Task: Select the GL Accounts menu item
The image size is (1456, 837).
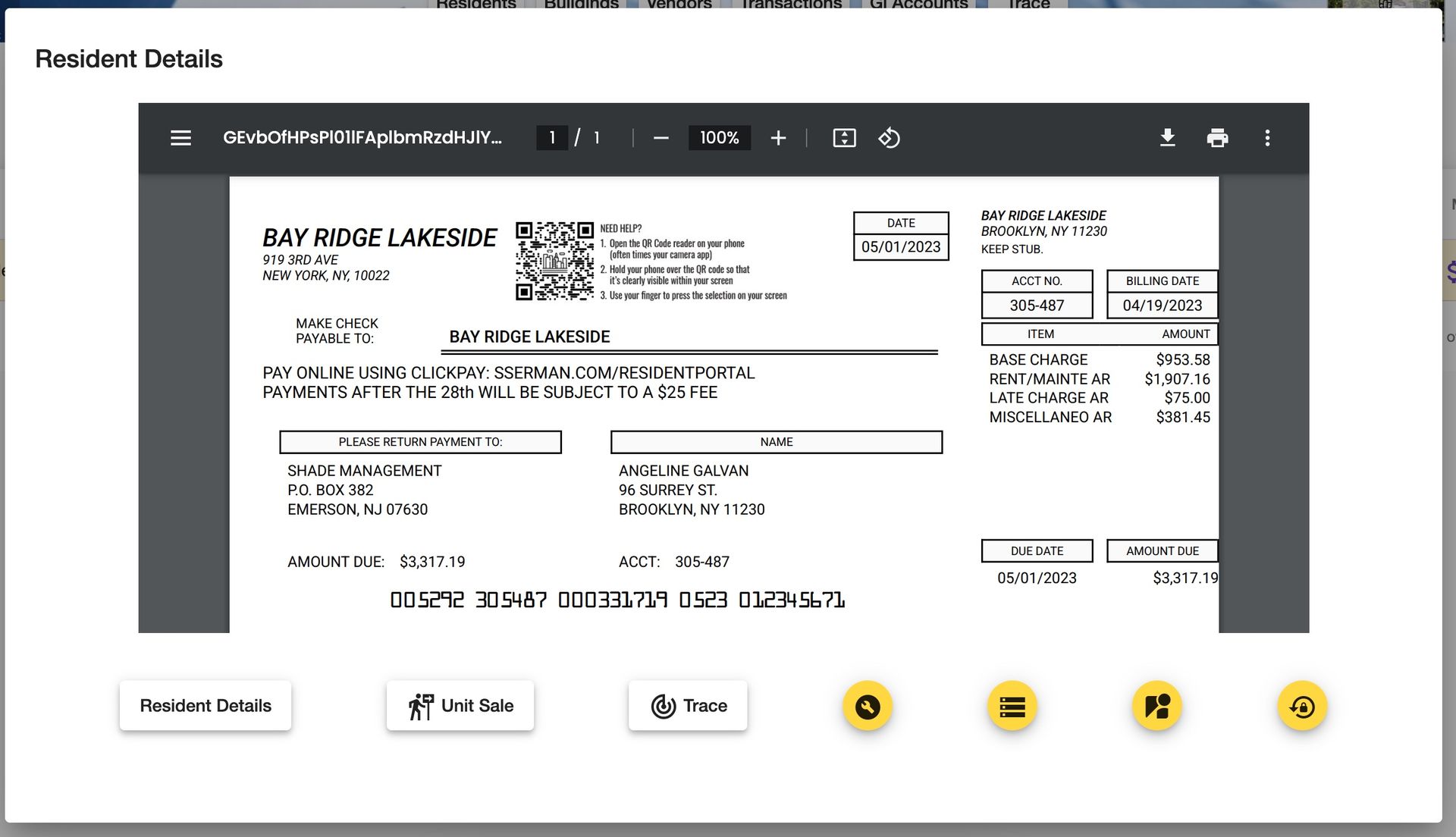Action: (918, 5)
